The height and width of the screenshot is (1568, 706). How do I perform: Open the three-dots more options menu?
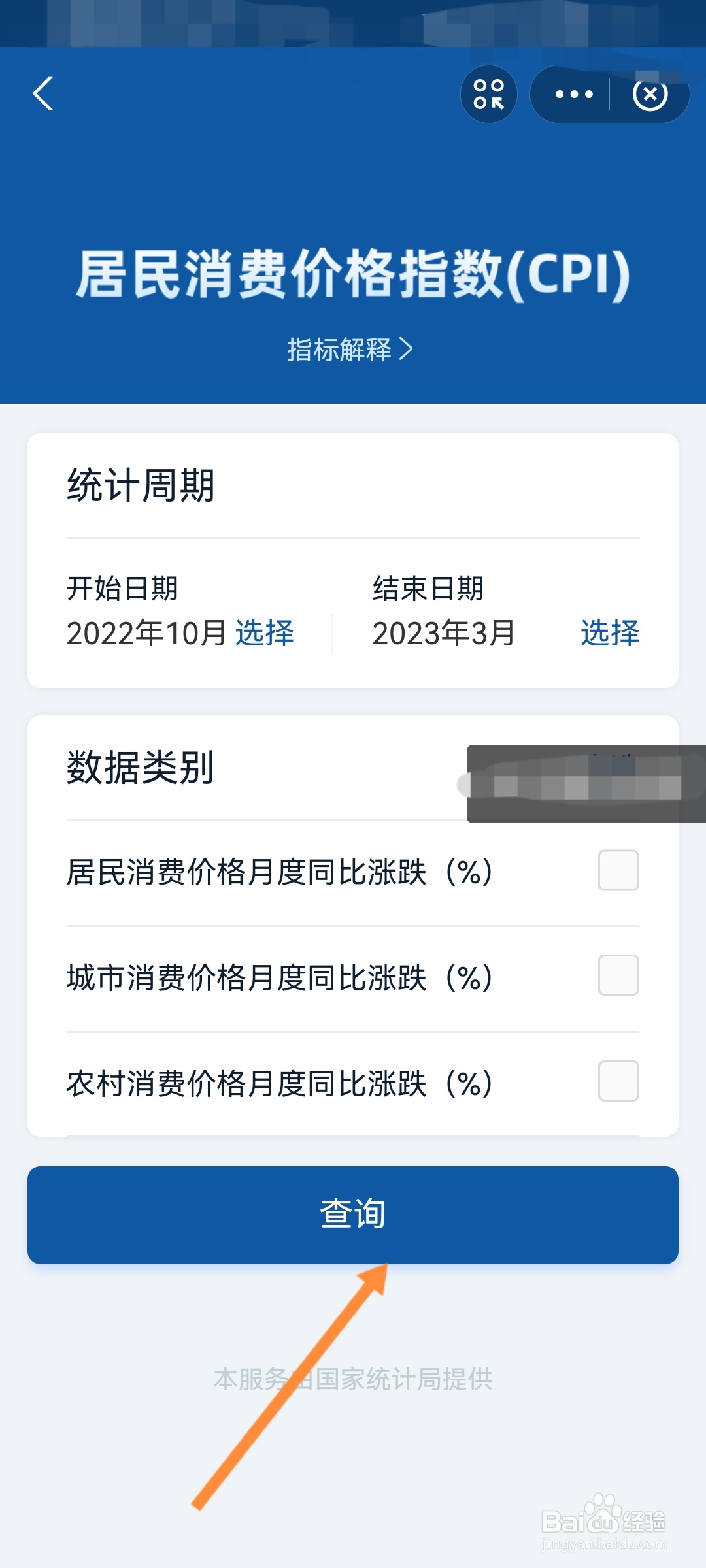coord(574,94)
